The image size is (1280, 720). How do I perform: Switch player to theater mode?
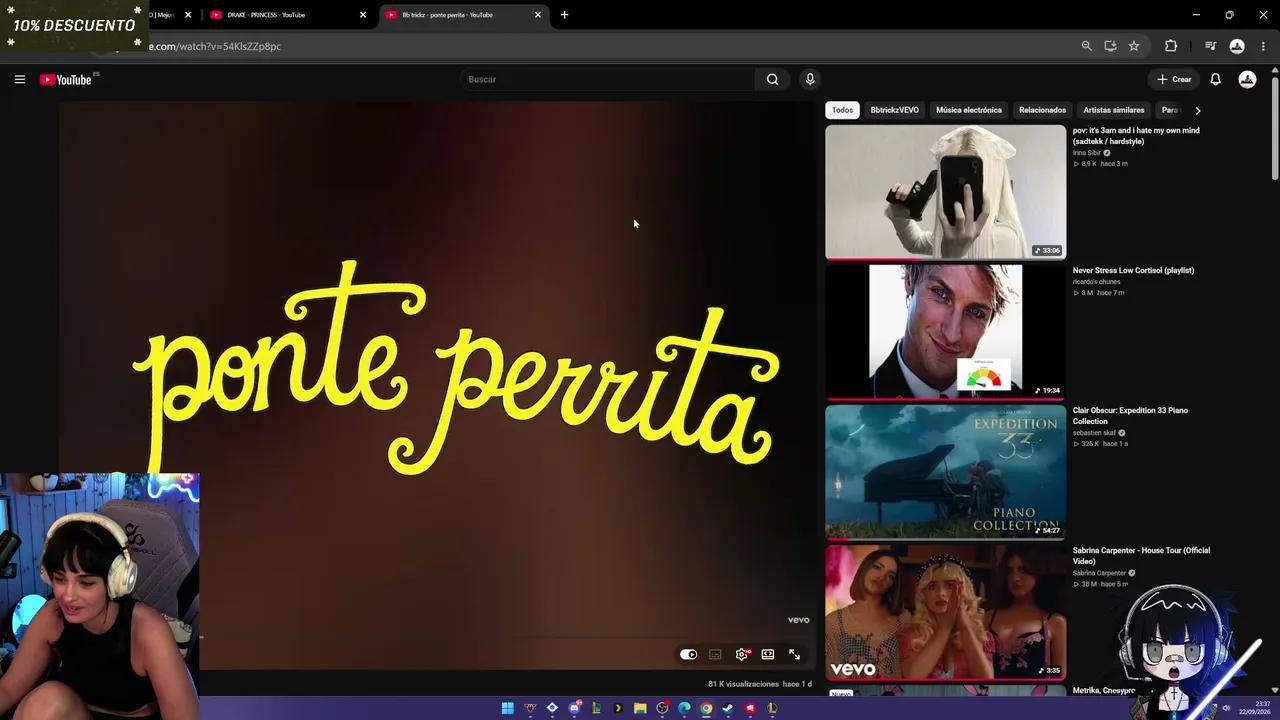pos(768,654)
